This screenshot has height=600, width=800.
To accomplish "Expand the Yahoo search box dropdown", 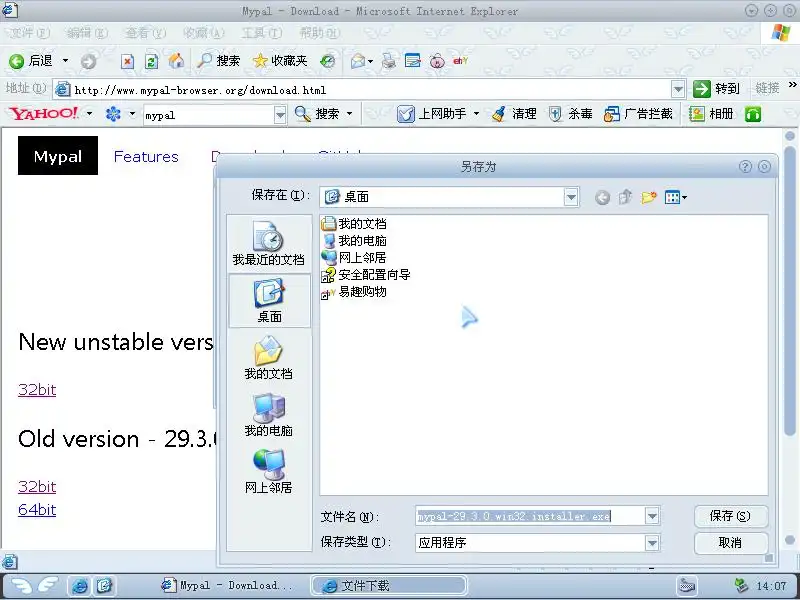I will coord(280,115).
